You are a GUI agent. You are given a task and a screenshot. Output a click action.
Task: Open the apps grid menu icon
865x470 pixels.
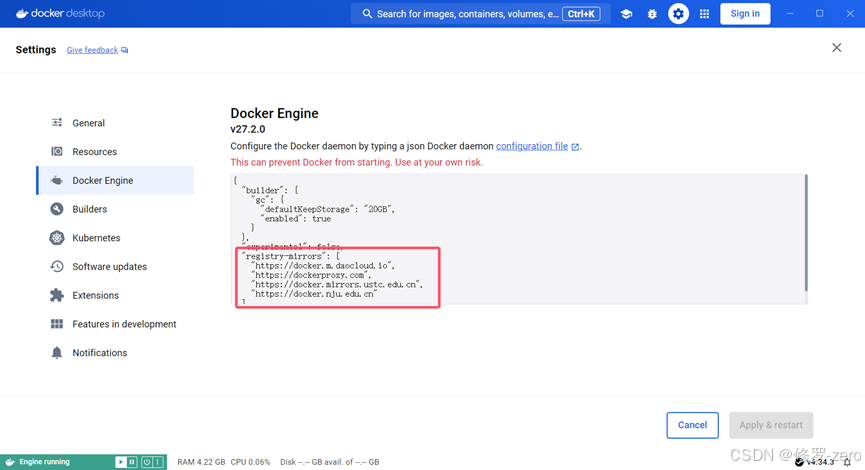pyautogui.click(x=704, y=14)
